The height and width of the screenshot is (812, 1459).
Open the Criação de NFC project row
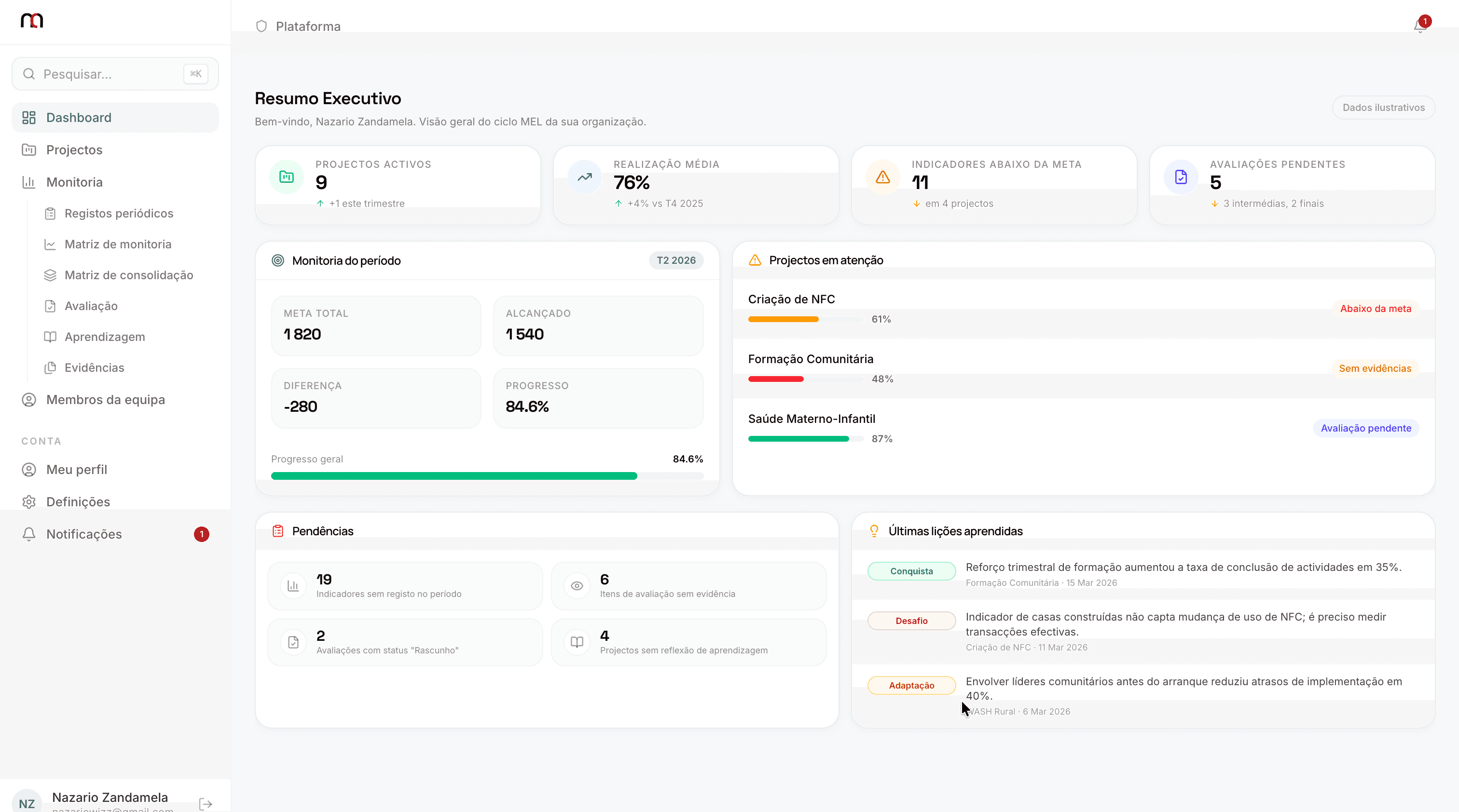(x=791, y=299)
